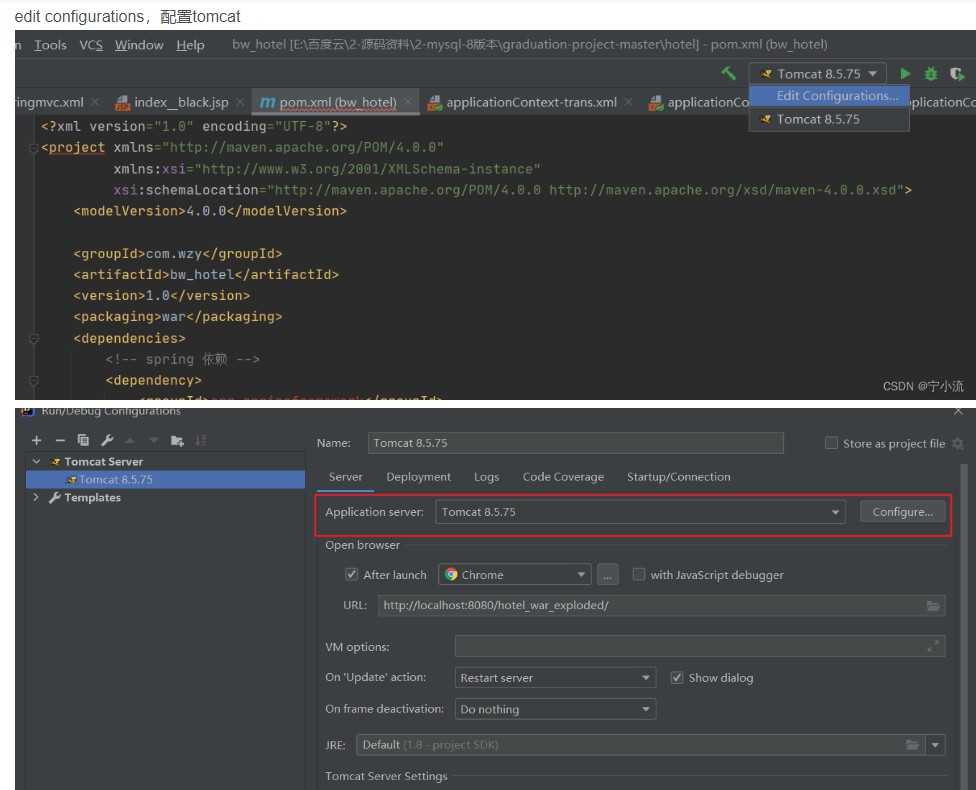
Task: Click the gear icon beside Store as project file
Action: [958, 443]
